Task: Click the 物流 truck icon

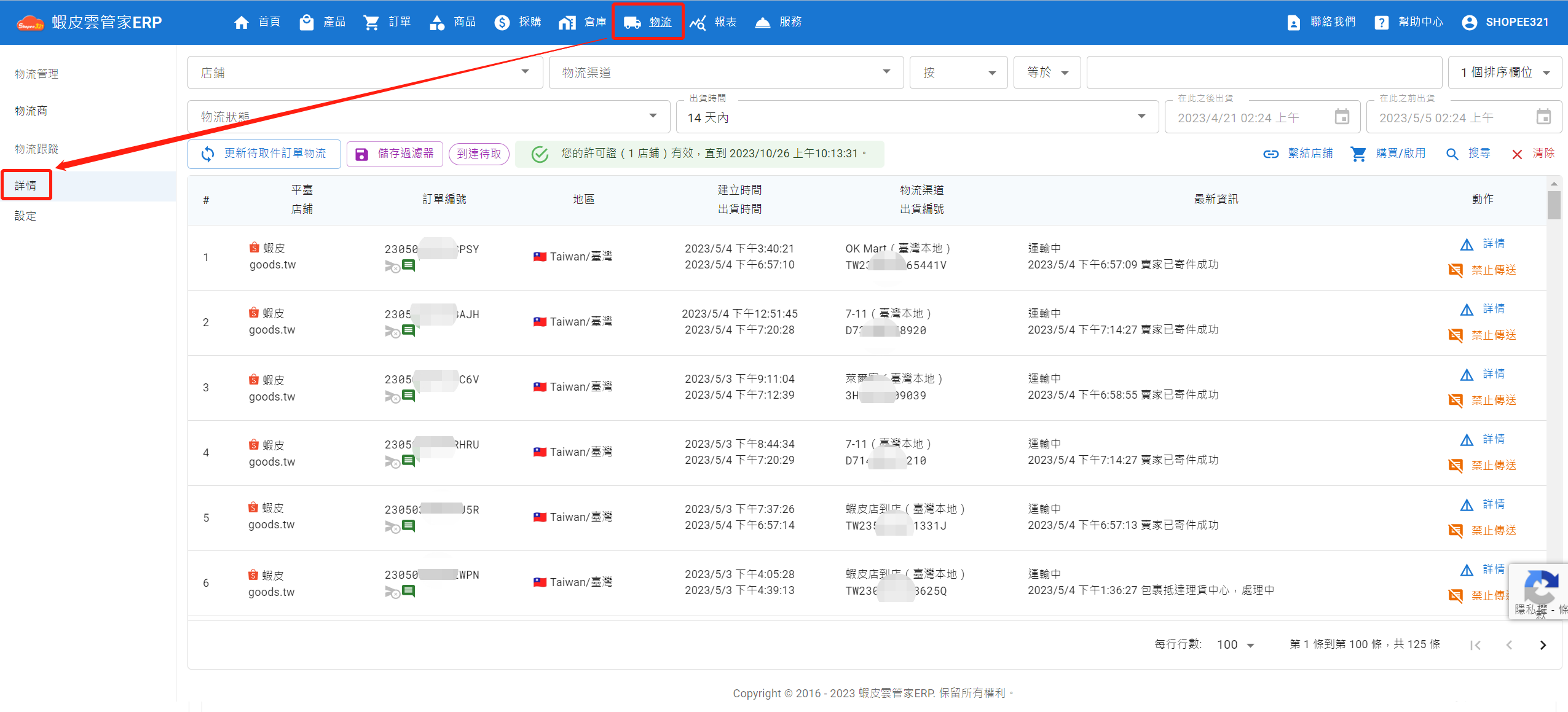Action: pos(632,23)
